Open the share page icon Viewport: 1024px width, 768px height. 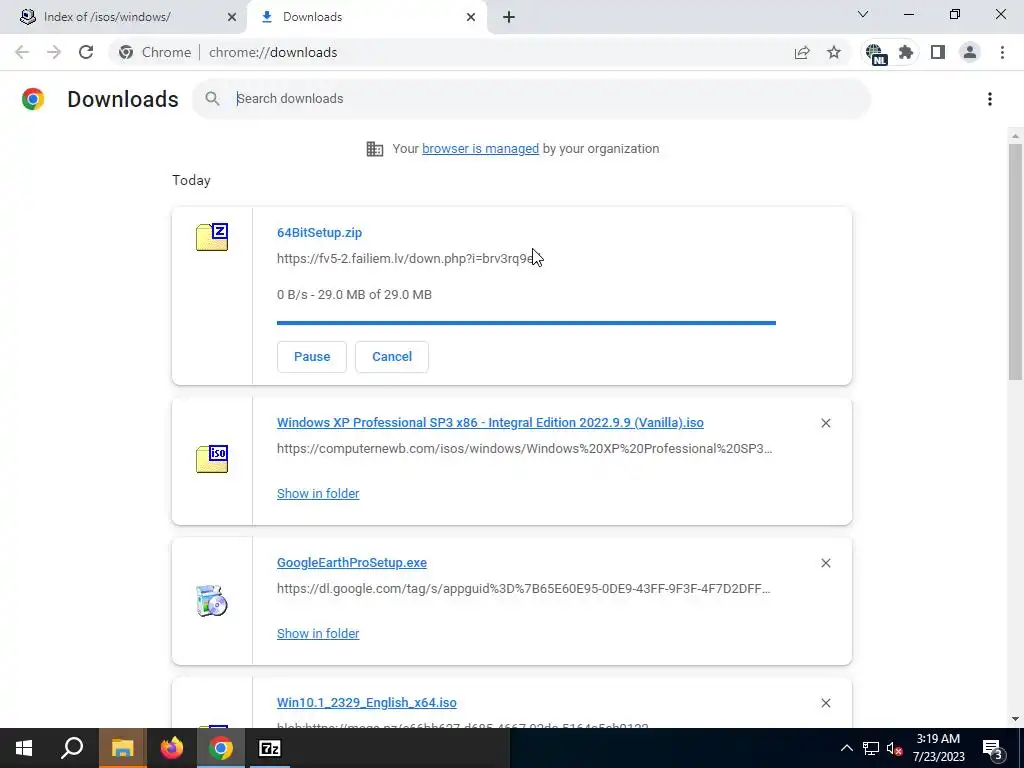[x=802, y=52]
